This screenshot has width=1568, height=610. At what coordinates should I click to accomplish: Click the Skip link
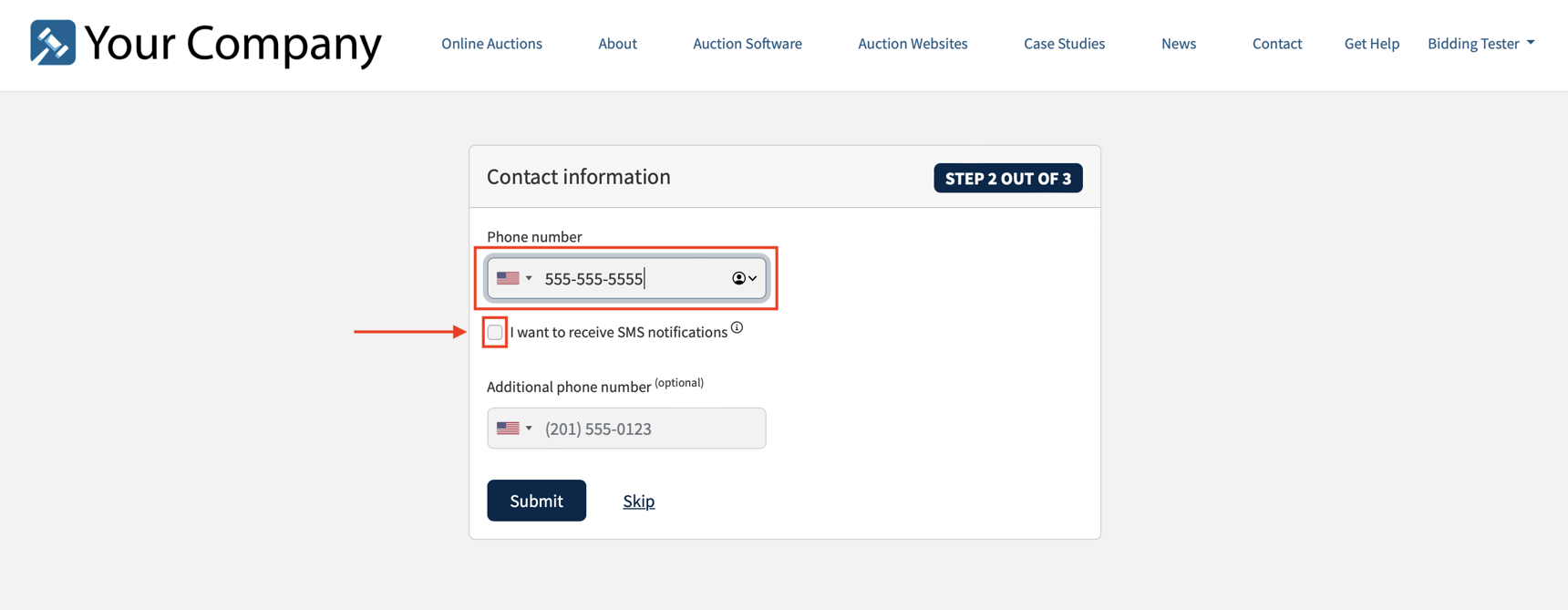[638, 500]
